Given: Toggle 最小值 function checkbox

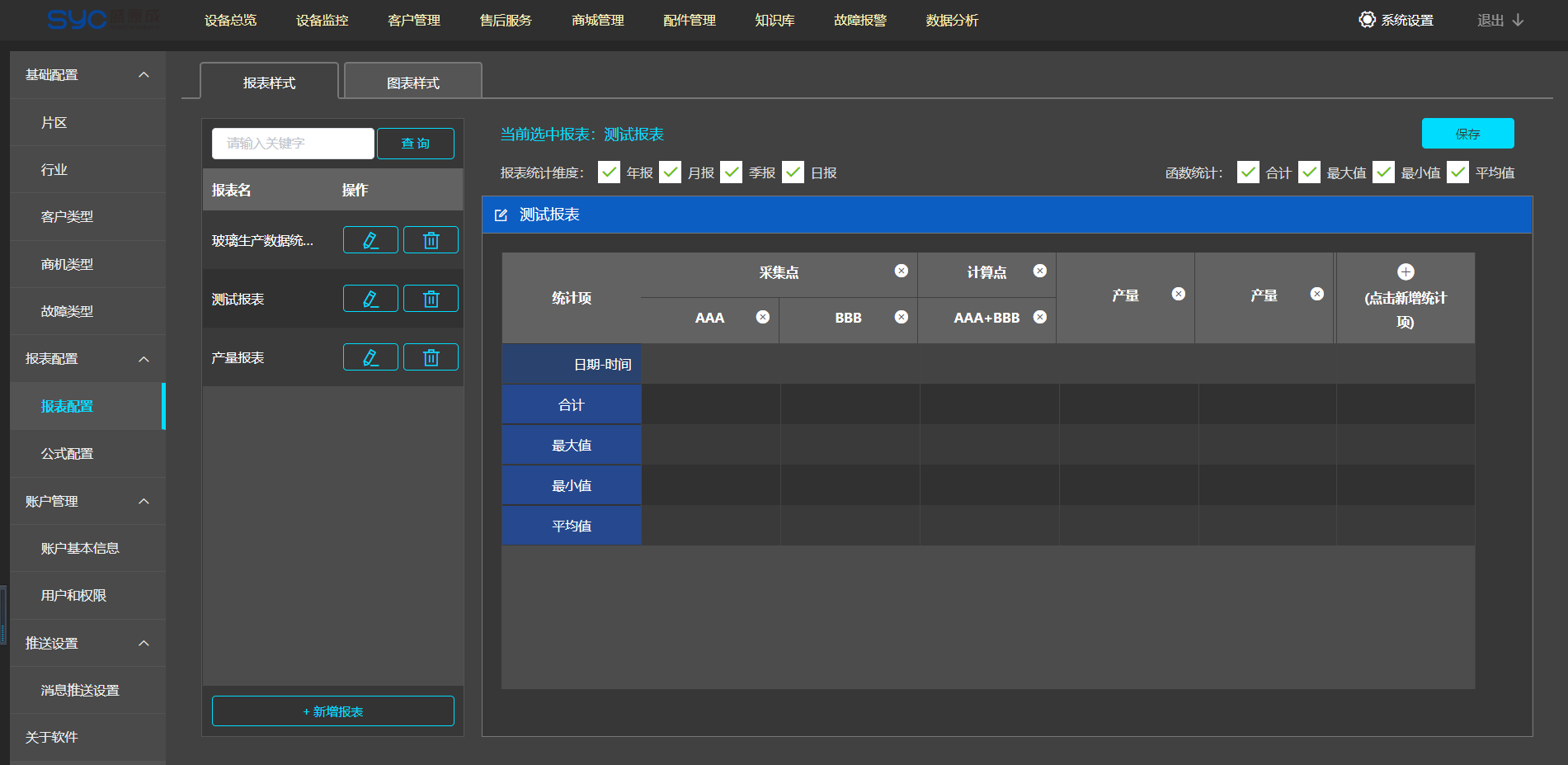Looking at the screenshot, I should 1384,172.
